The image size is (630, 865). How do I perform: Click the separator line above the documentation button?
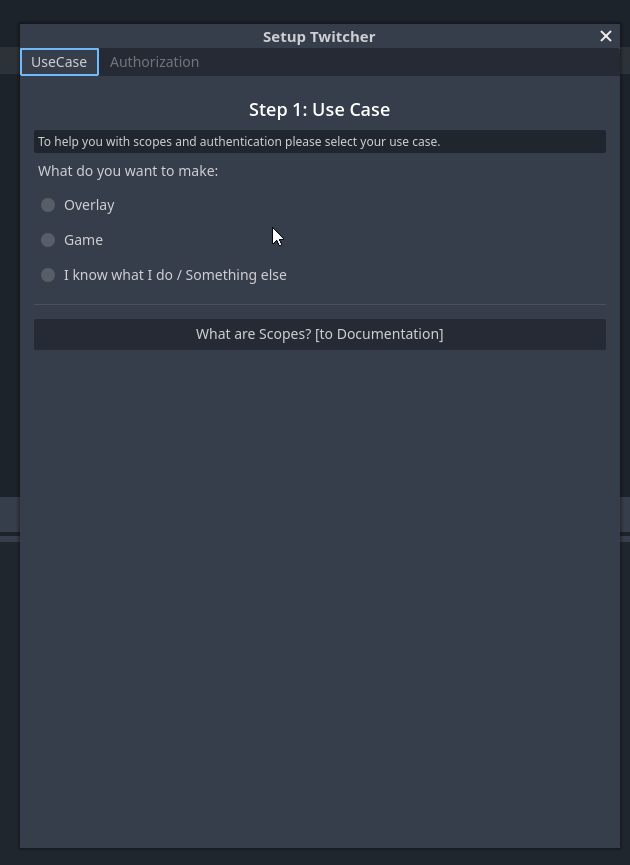pyautogui.click(x=319, y=304)
